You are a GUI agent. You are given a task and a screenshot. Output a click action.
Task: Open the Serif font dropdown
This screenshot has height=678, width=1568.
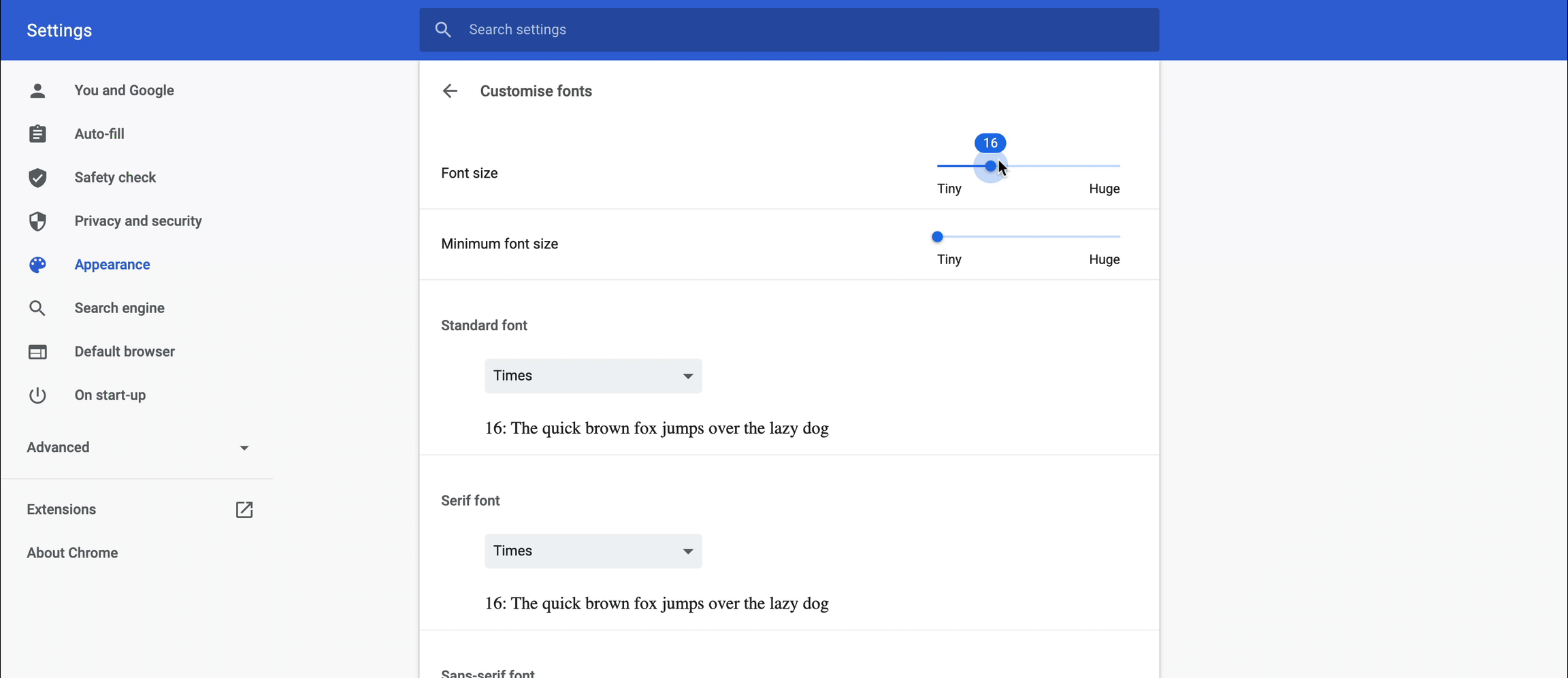pyautogui.click(x=593, y=551)
